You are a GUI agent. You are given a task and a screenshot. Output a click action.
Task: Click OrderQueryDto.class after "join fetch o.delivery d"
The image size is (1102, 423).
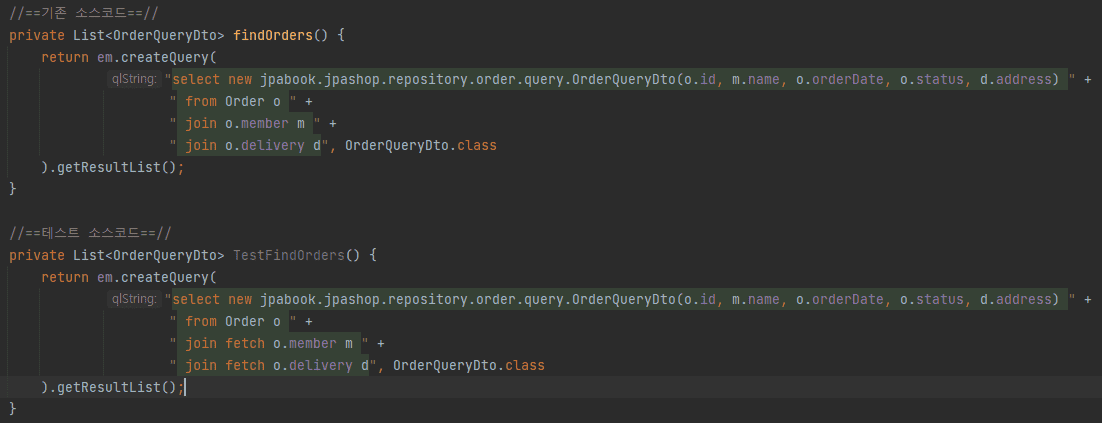[469, 365]
